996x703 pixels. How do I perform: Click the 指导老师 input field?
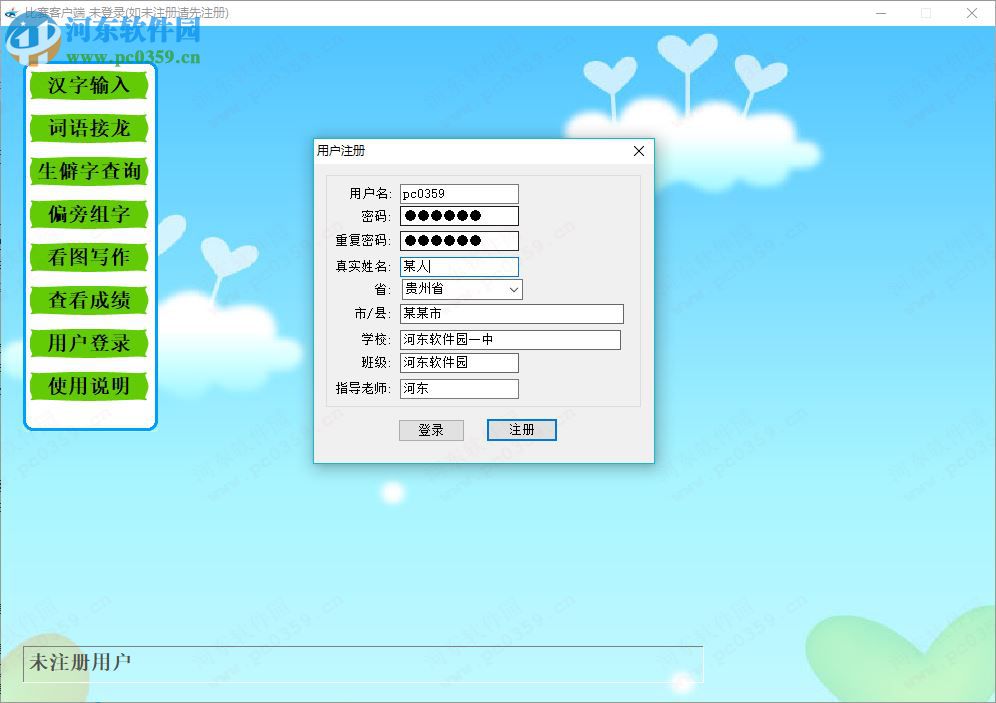tap(459, 389)
